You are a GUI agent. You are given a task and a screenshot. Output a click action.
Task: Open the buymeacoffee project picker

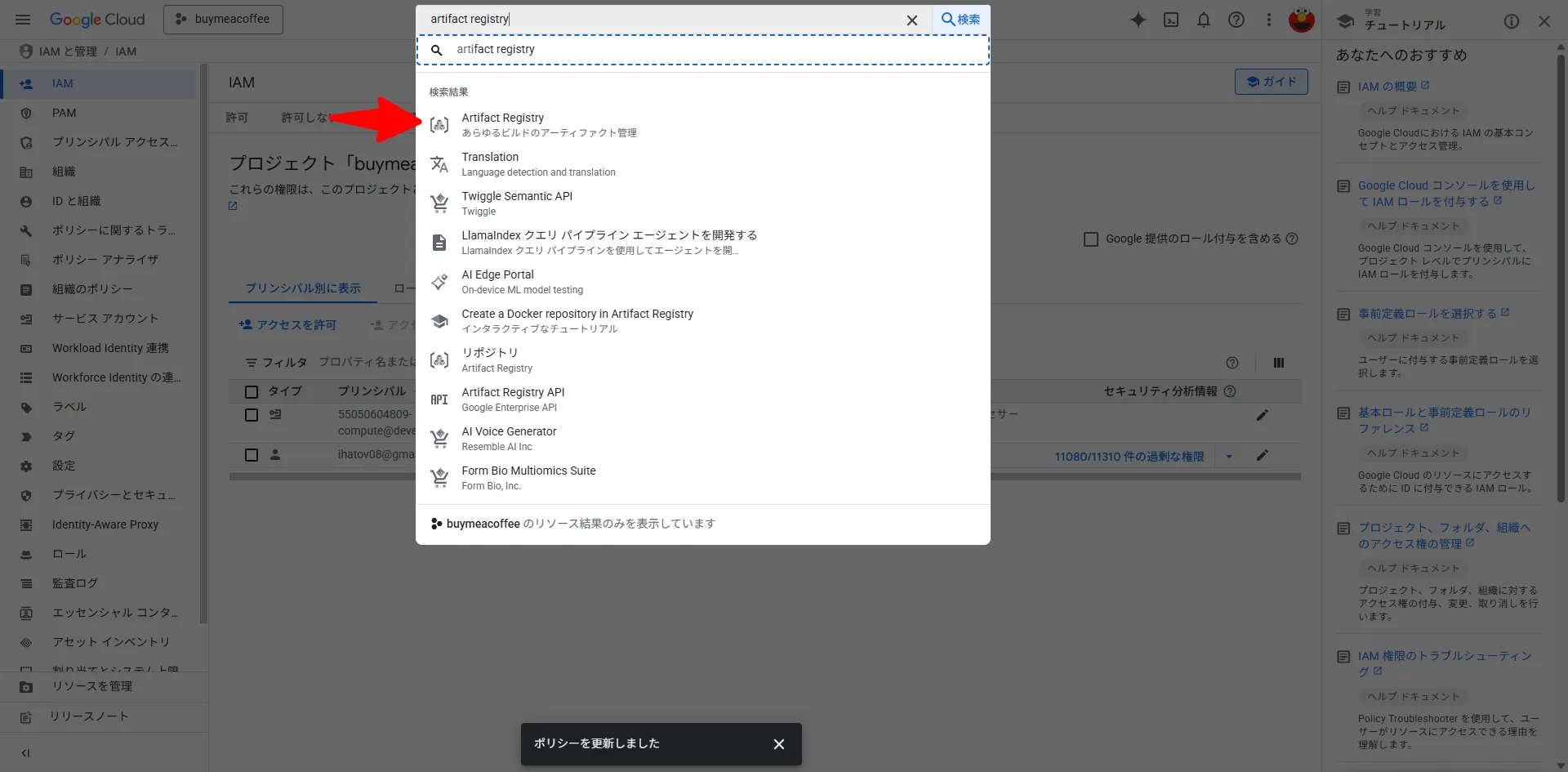[x=223, y=20]
